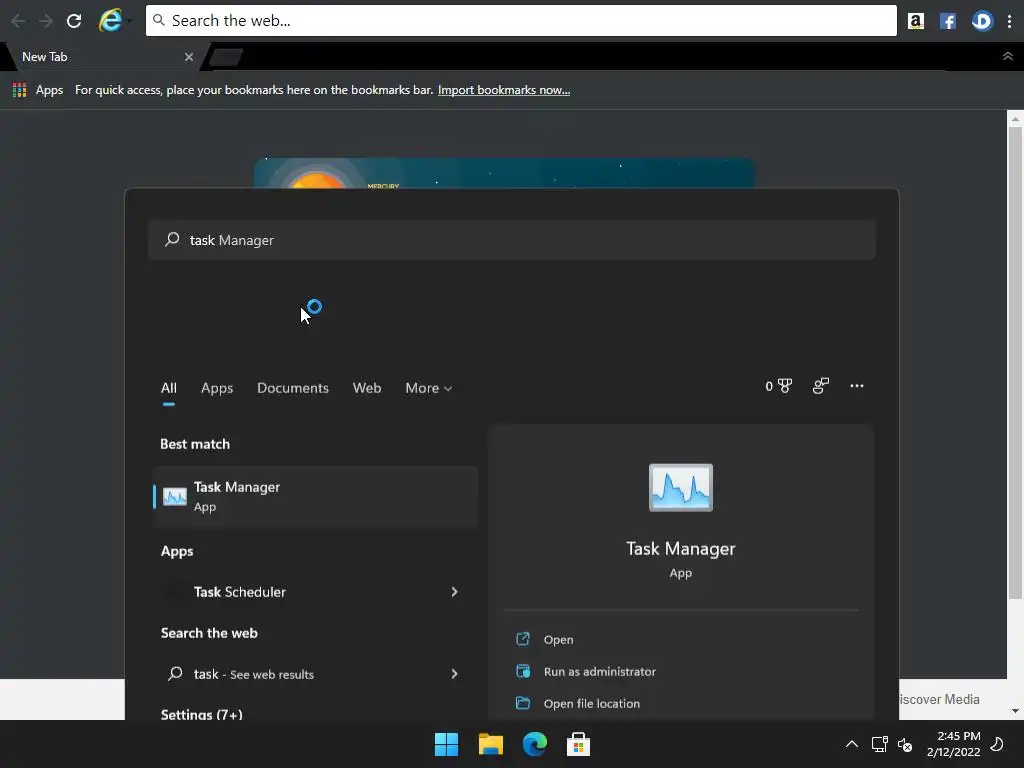Launch Microsoft Edge from taskbar
Screen dimensions: 1024x768
[534, 744]
